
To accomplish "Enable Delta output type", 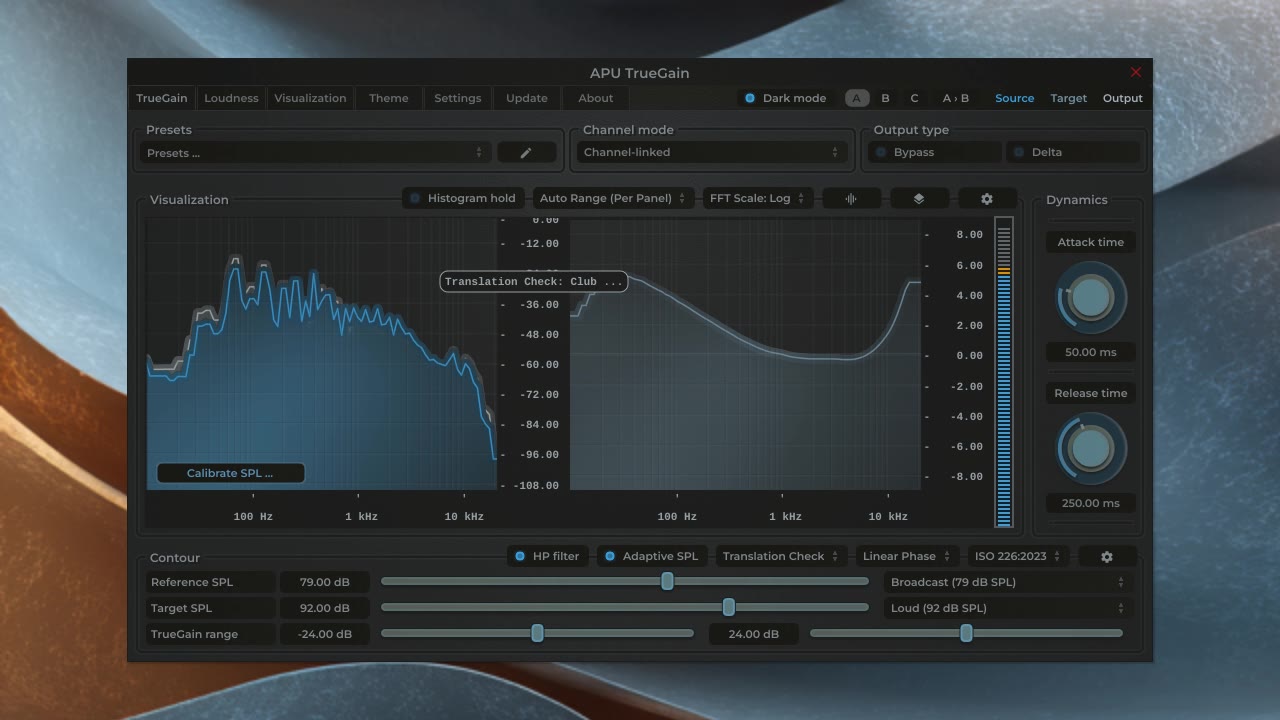I will pos(1073,153).
